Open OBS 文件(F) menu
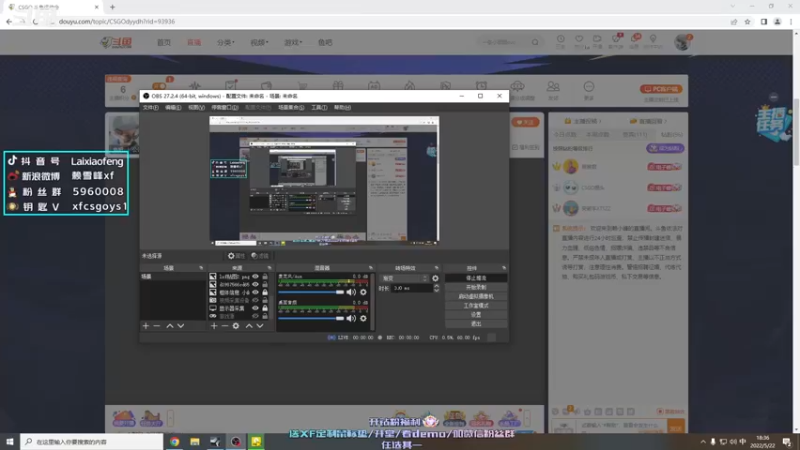 [x=151, y=108]
